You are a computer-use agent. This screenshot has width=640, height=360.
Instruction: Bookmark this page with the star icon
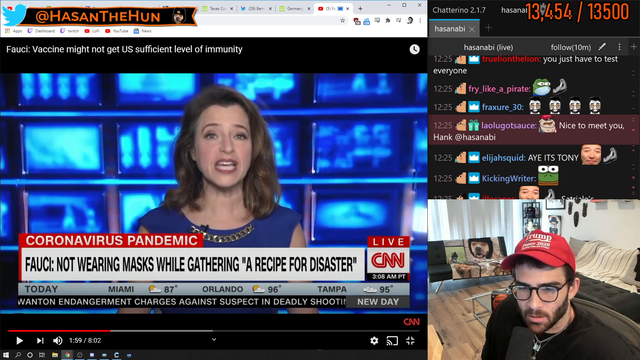[342, 20]
